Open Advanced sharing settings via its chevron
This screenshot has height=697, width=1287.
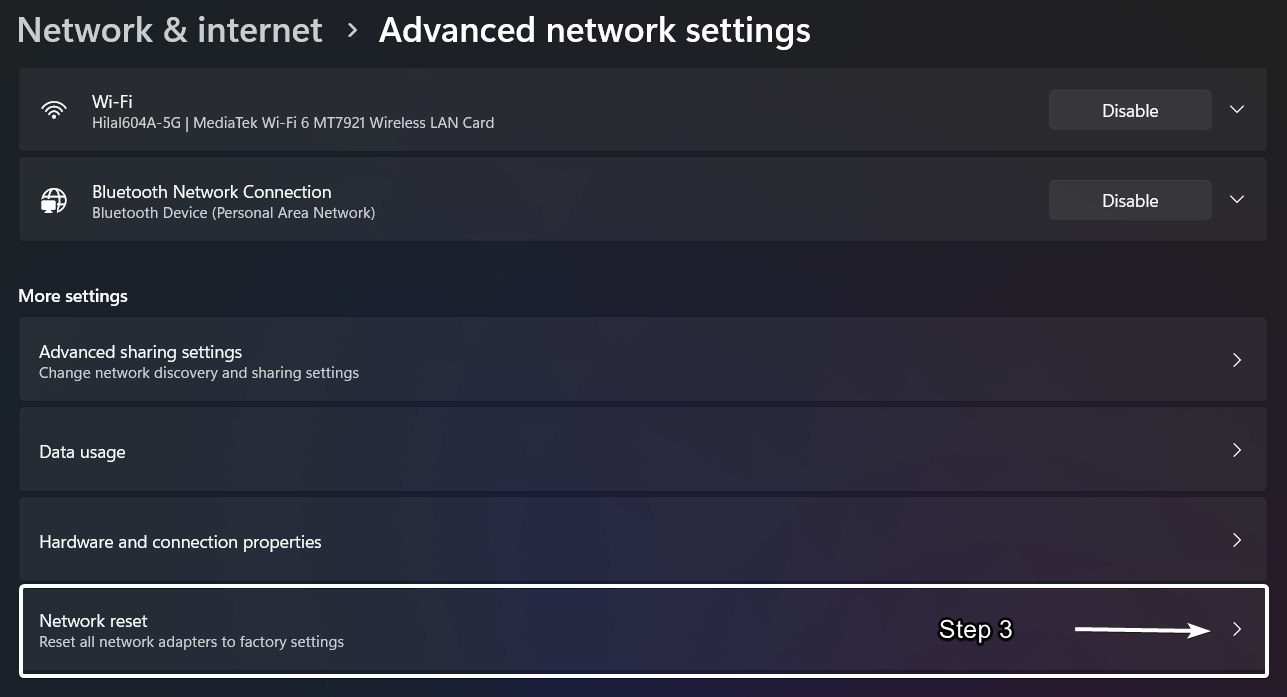[1237, 360]
